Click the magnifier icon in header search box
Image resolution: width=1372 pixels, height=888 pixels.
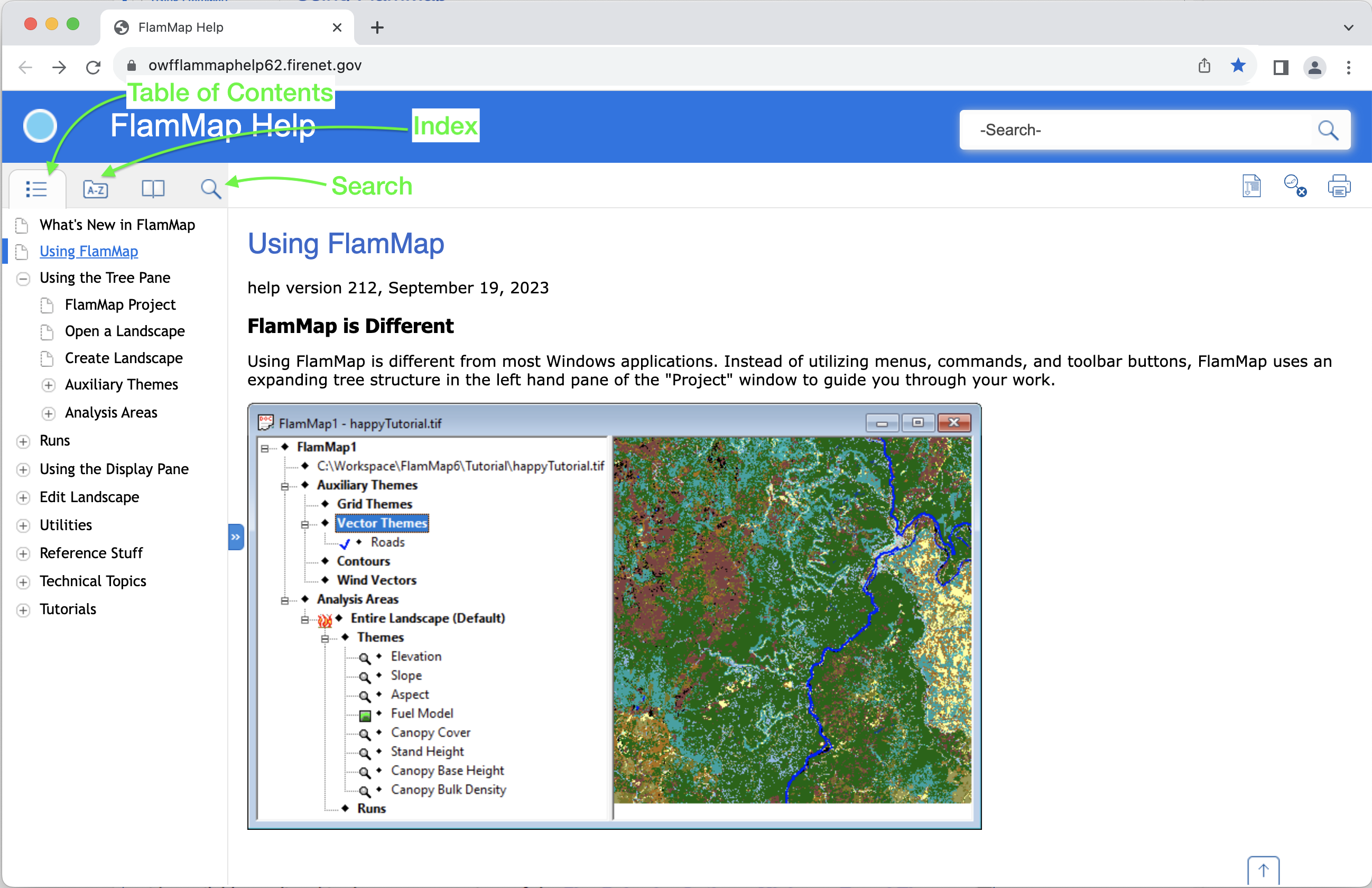pos(1328,131)
